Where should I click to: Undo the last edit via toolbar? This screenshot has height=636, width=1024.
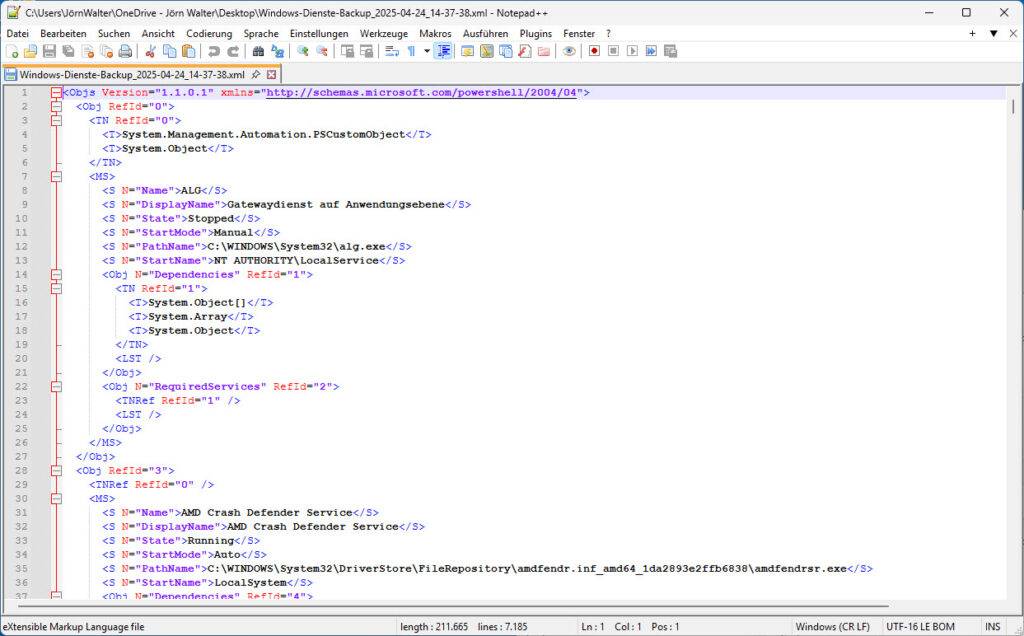click(x=213, y=50)
